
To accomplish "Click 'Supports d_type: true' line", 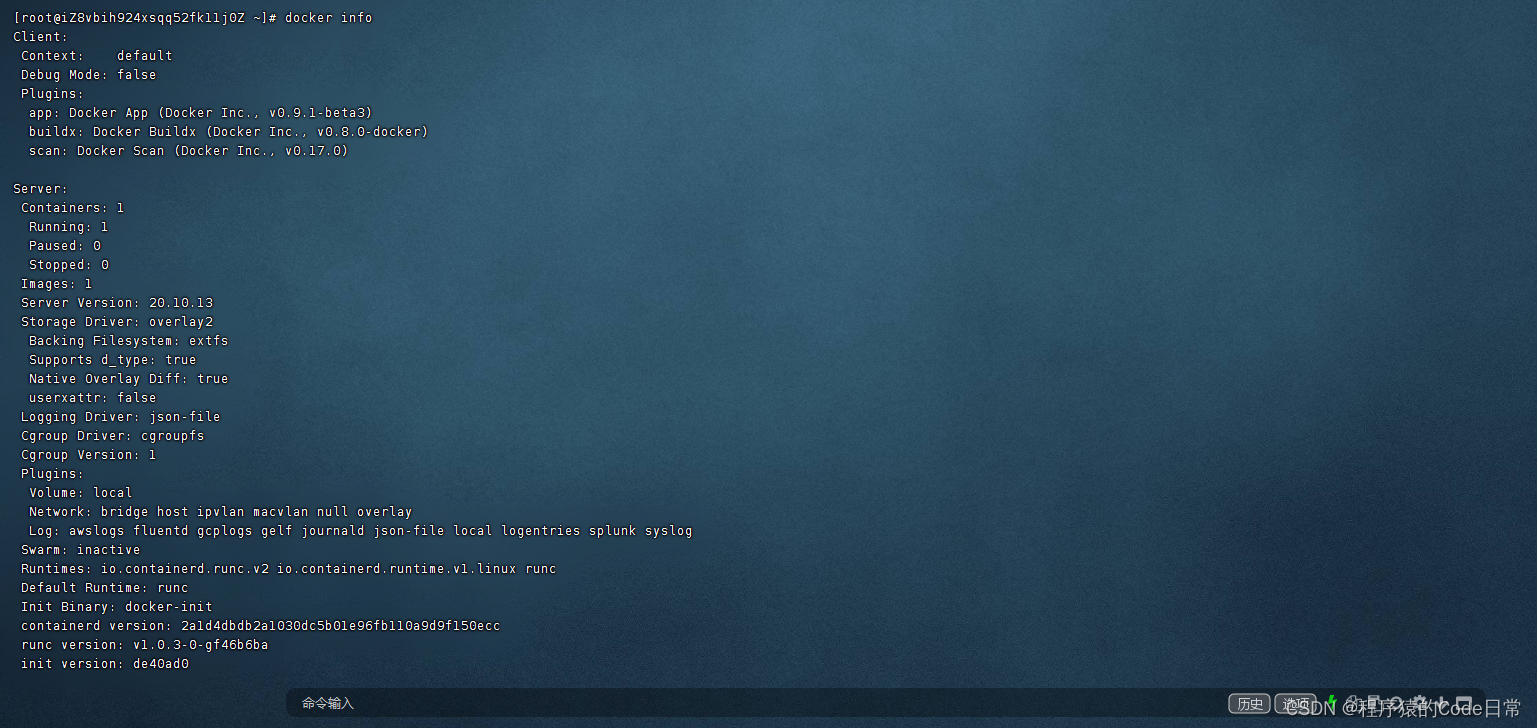I will tap(113, 360).
